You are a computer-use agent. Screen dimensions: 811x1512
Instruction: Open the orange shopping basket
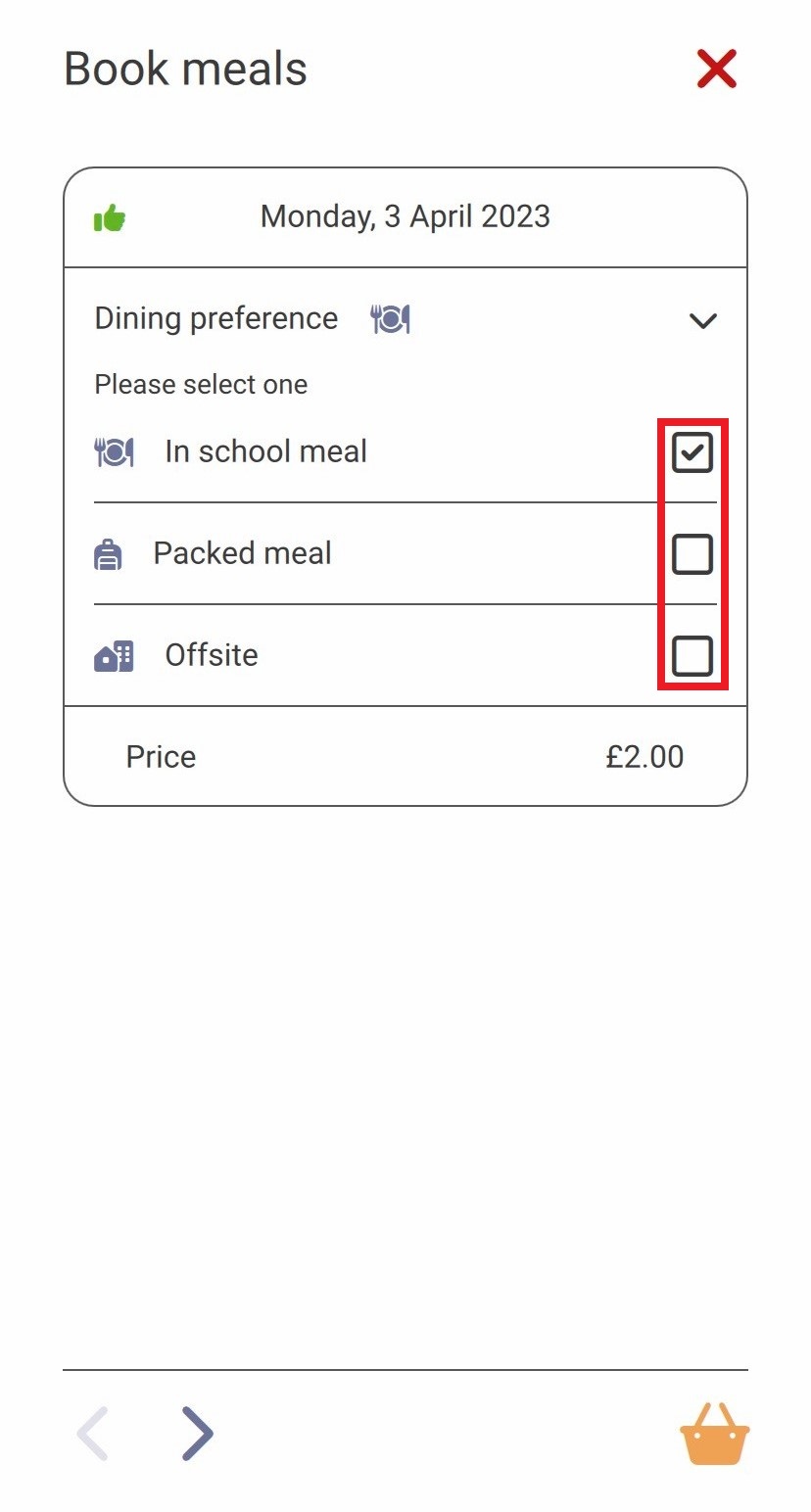[715, 1435]
